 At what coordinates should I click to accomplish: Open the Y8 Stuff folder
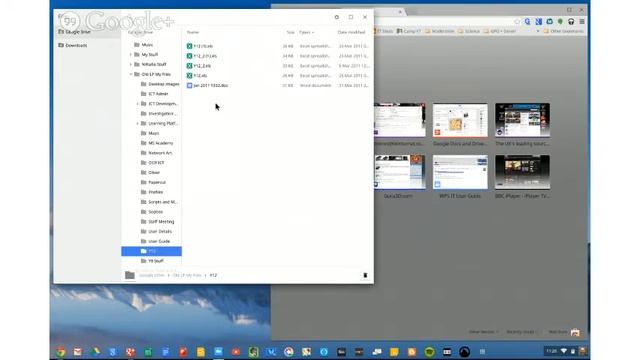(152, 261)
